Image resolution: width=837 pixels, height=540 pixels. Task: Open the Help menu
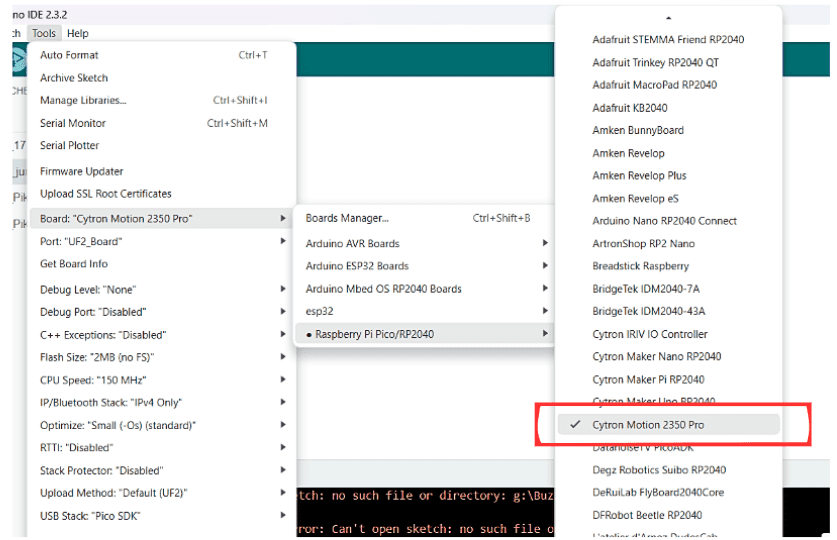[x=78, y=33]
